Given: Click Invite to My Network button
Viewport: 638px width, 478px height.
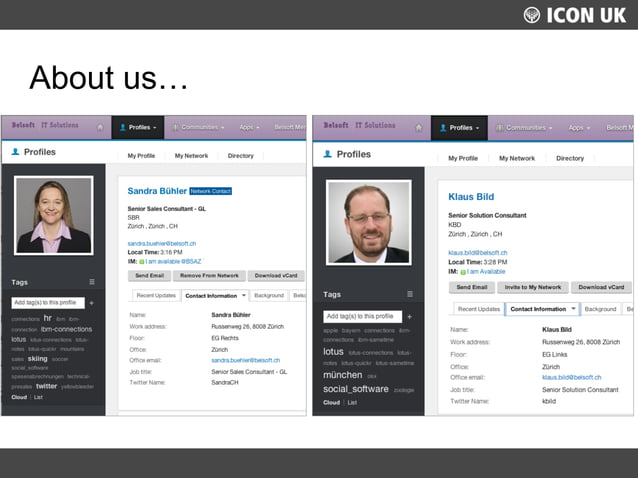Looking at the screenshot, I should [533, 287].
